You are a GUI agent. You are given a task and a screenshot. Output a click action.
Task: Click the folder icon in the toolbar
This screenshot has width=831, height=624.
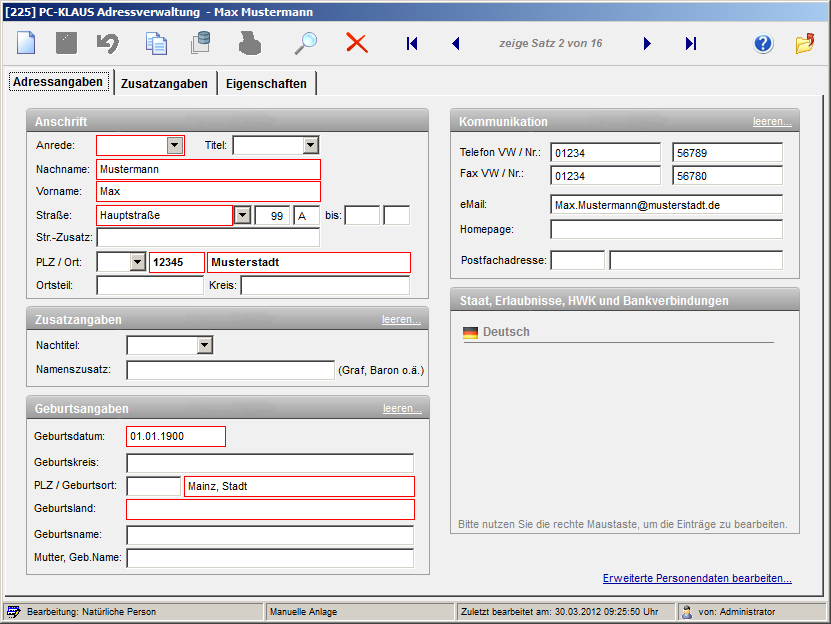coord(805,43)
